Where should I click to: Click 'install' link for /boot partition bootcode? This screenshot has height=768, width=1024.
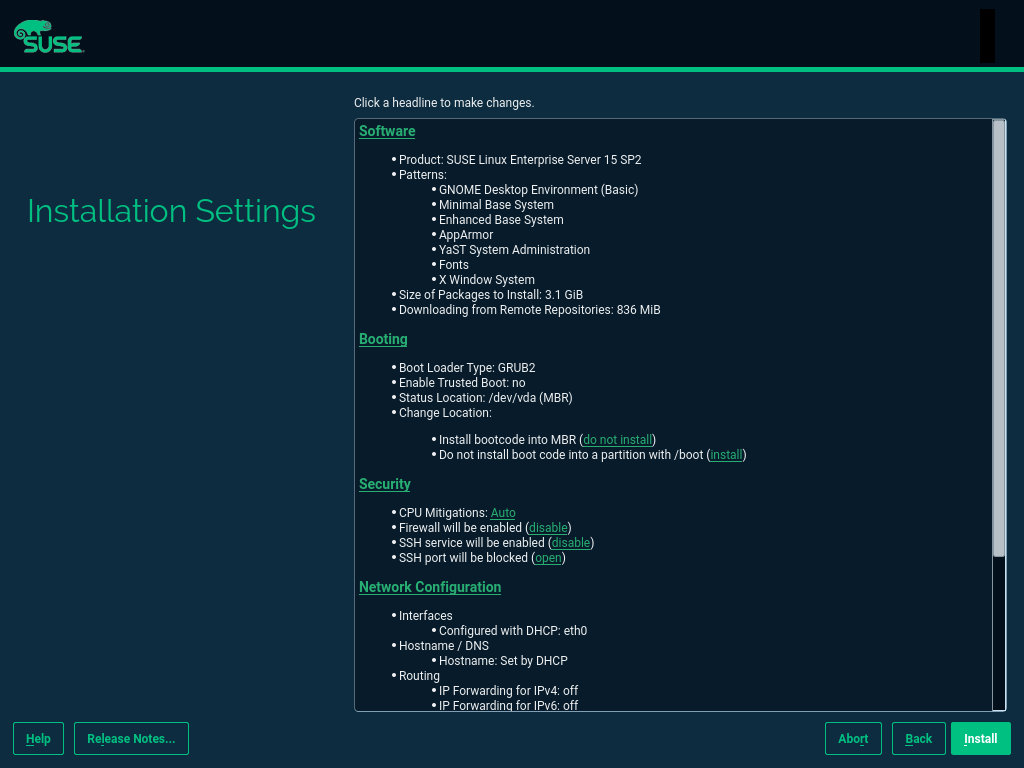click(726, 455)
